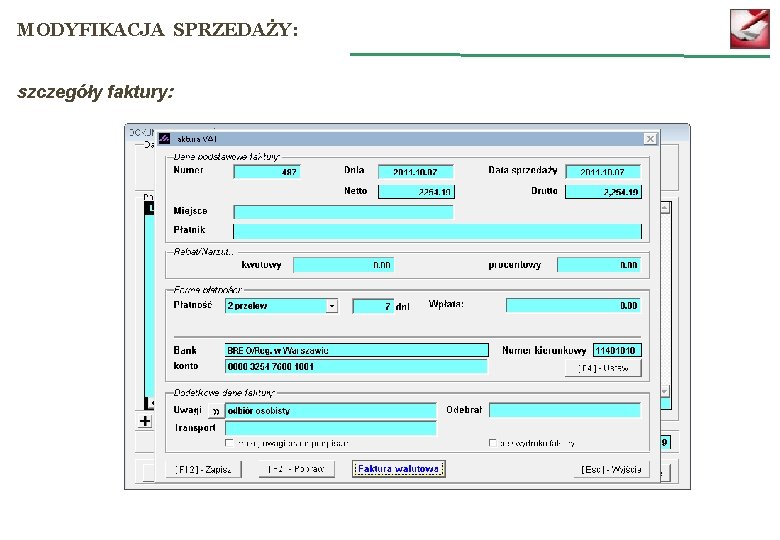The width and height of the screenshot is (780, 540).
Task: Click the Bank field with BRE O/Reg. w Warszawie
Action: [x=356, y=351]
